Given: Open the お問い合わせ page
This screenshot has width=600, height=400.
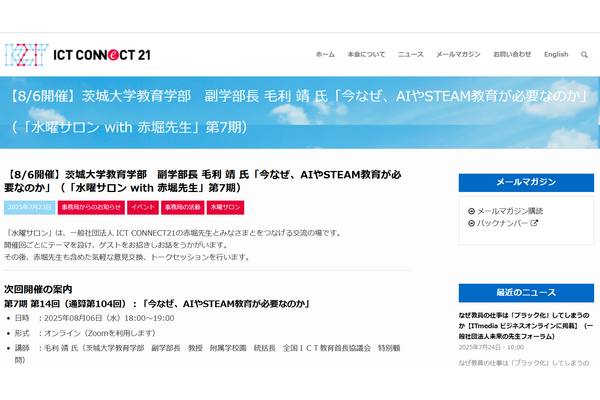Looking at the screenshot, I should point(512,54).
